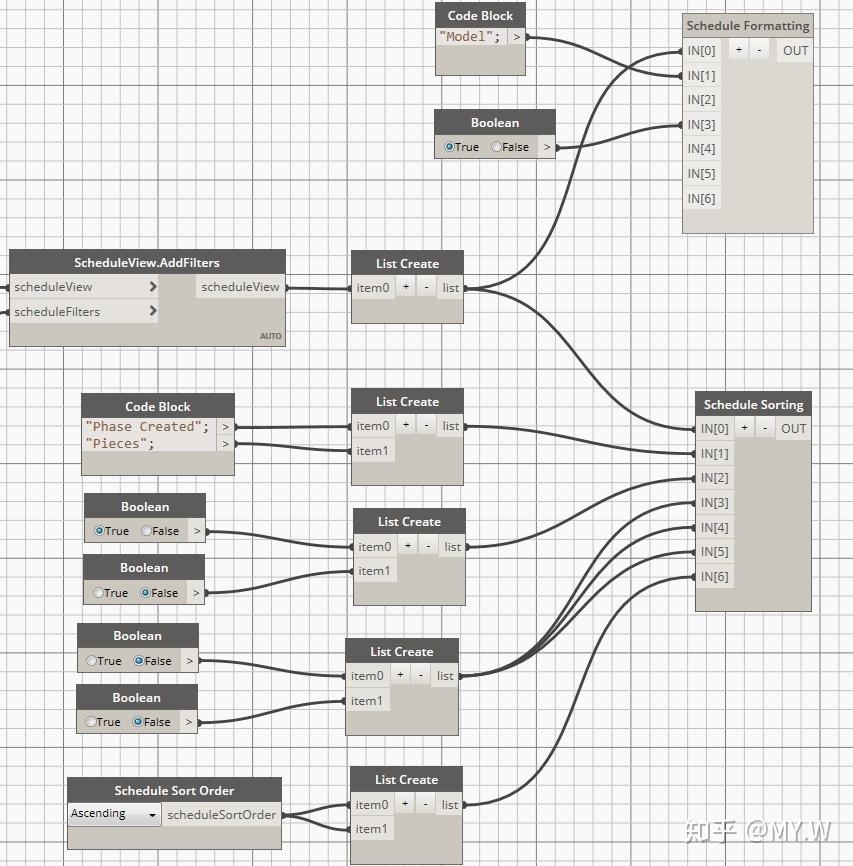This screenshot has width=853, height=866.
Task: Click plus on List Create after ScheduleView.AddFilters
Action: coord(406,287)
